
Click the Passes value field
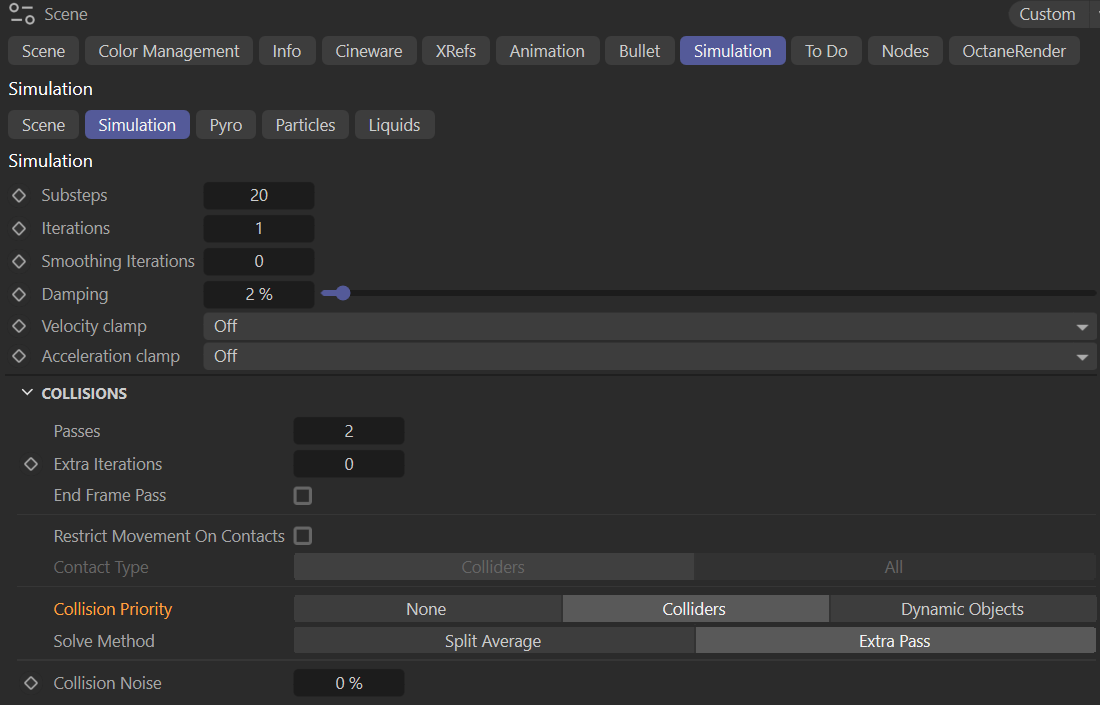[349, 432]
